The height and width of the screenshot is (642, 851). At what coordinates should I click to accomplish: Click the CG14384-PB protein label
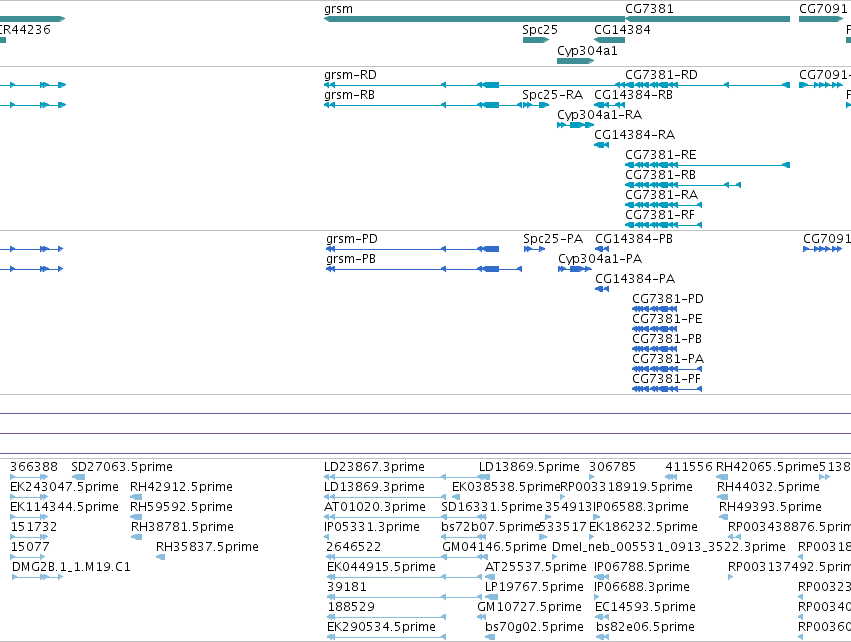tap(634, 239)
